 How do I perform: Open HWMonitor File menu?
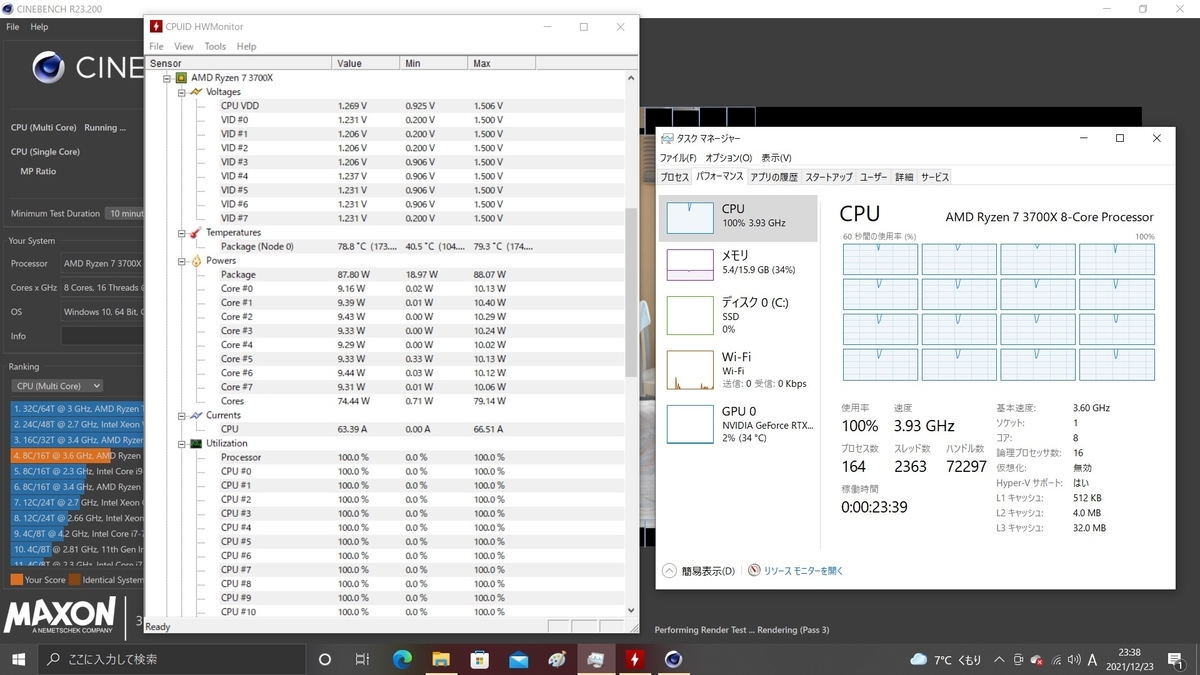point(156,46)
